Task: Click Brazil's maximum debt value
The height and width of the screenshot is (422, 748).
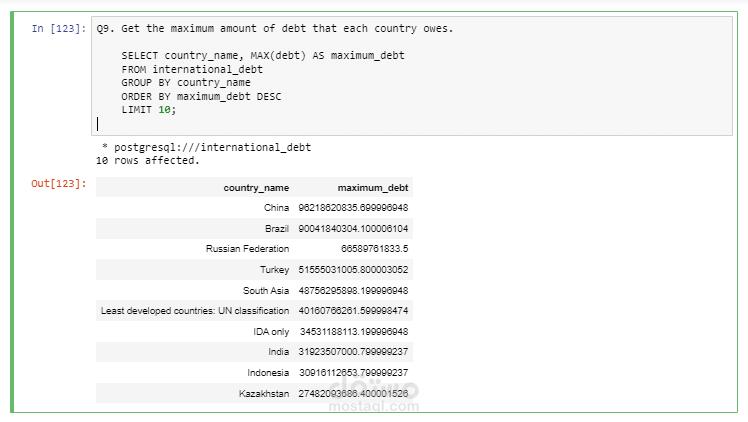Action: (353, 229)
